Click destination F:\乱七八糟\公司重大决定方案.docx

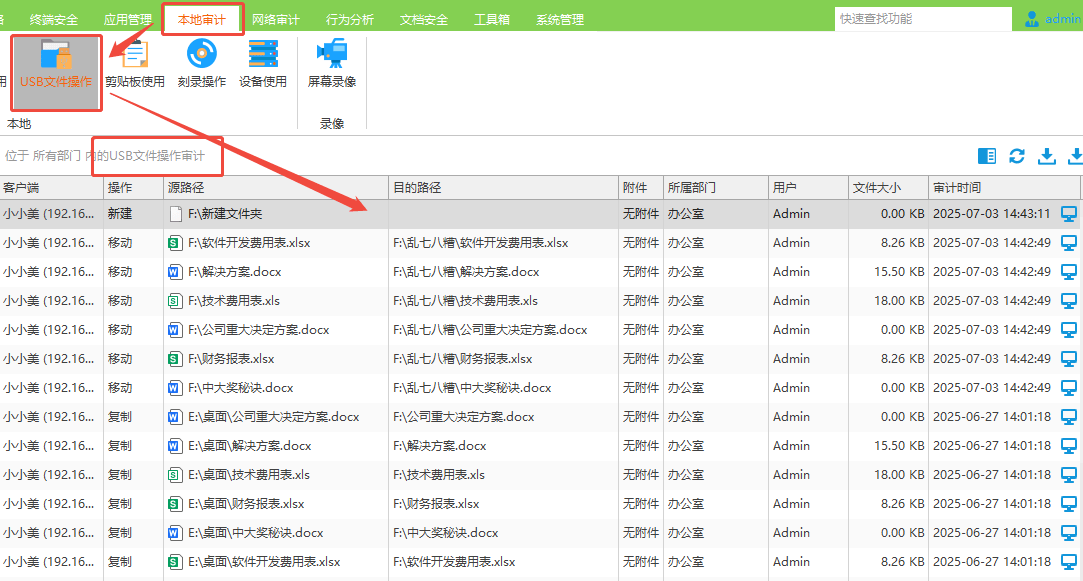pos(490,330)
